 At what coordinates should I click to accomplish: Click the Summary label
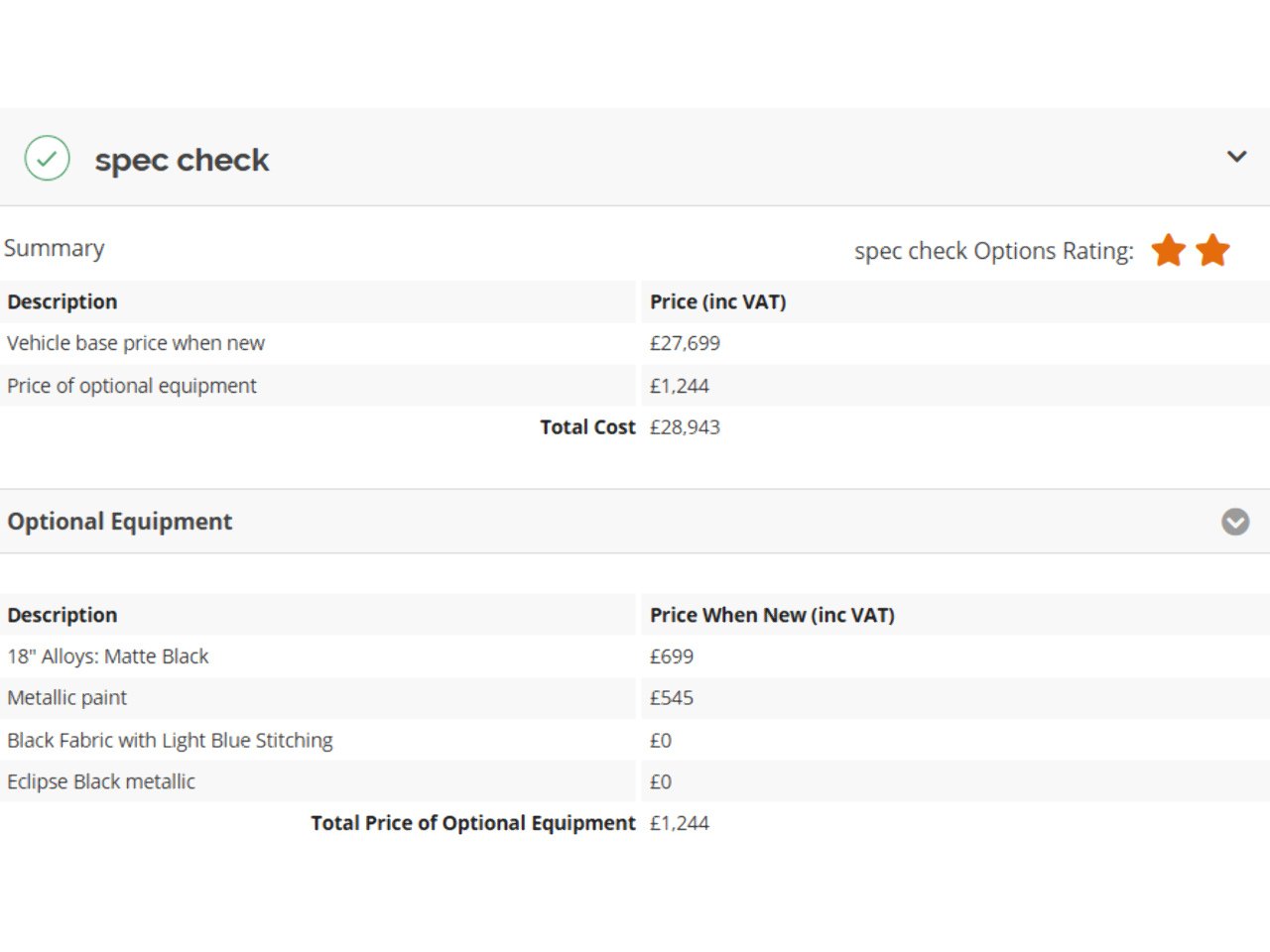tap(55, 248)
